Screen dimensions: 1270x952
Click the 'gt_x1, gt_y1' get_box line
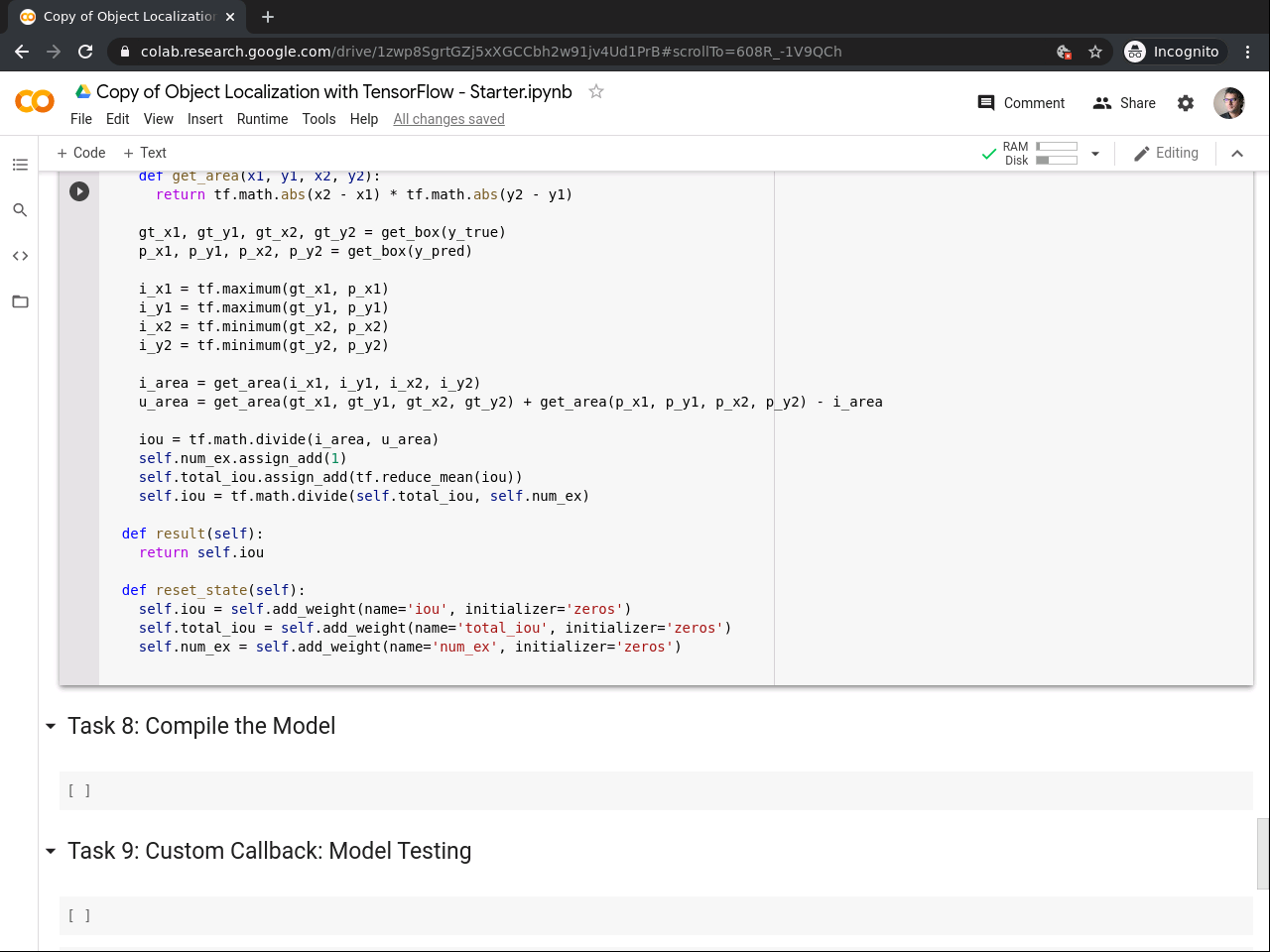tap(322, 232)
